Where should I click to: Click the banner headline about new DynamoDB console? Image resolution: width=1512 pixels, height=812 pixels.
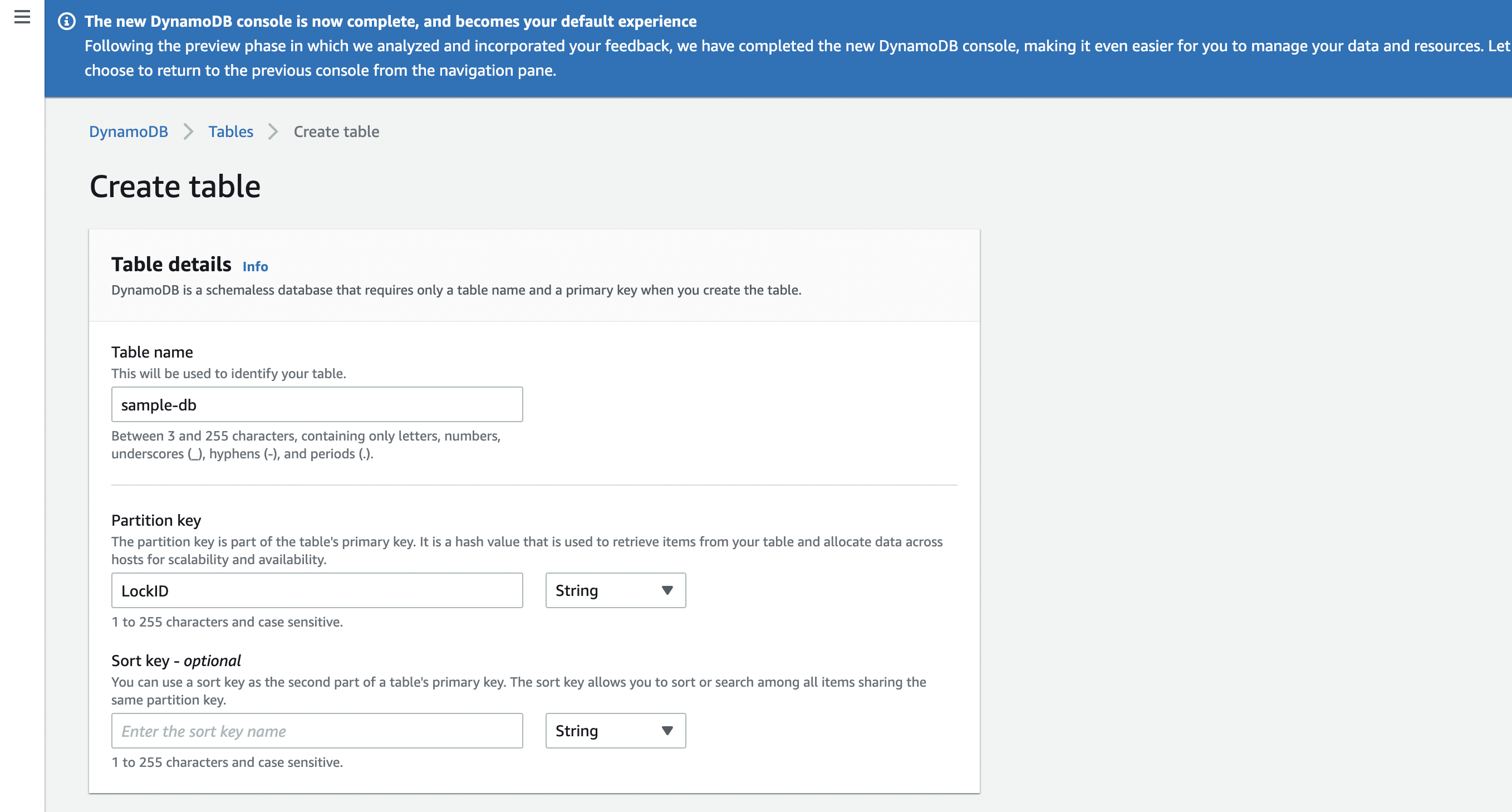tap(390, 21)
